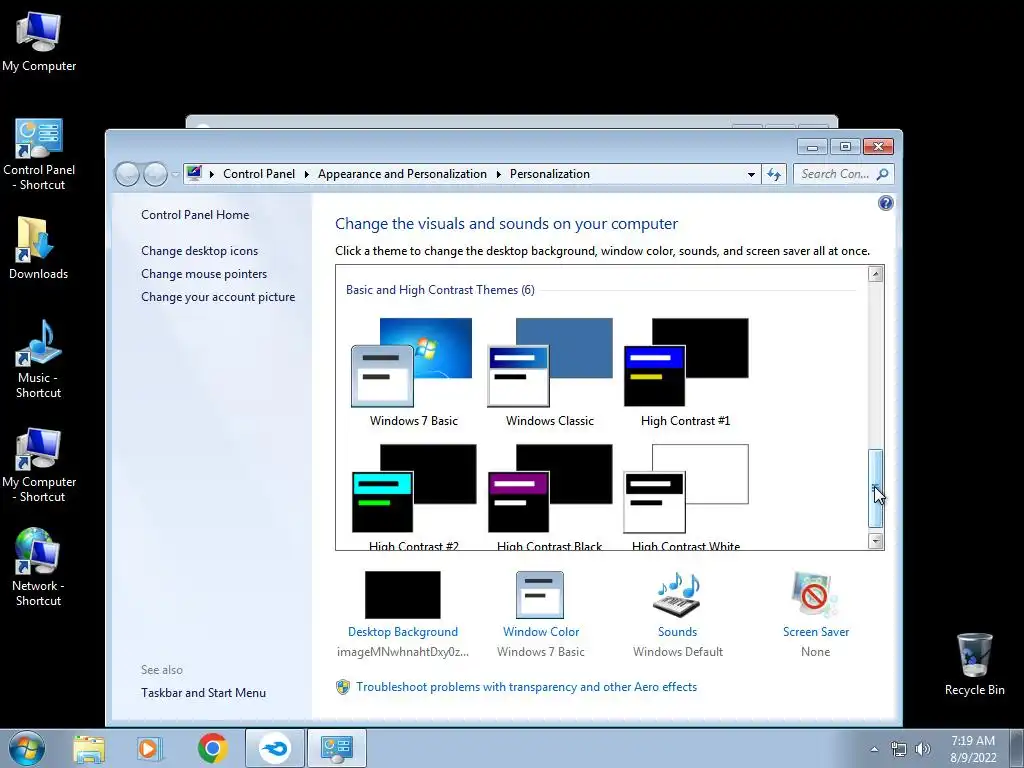The height and width of the screenshot is (768, 1024).
Task: Select the High Contrast White theme
Action: (686, 496)
